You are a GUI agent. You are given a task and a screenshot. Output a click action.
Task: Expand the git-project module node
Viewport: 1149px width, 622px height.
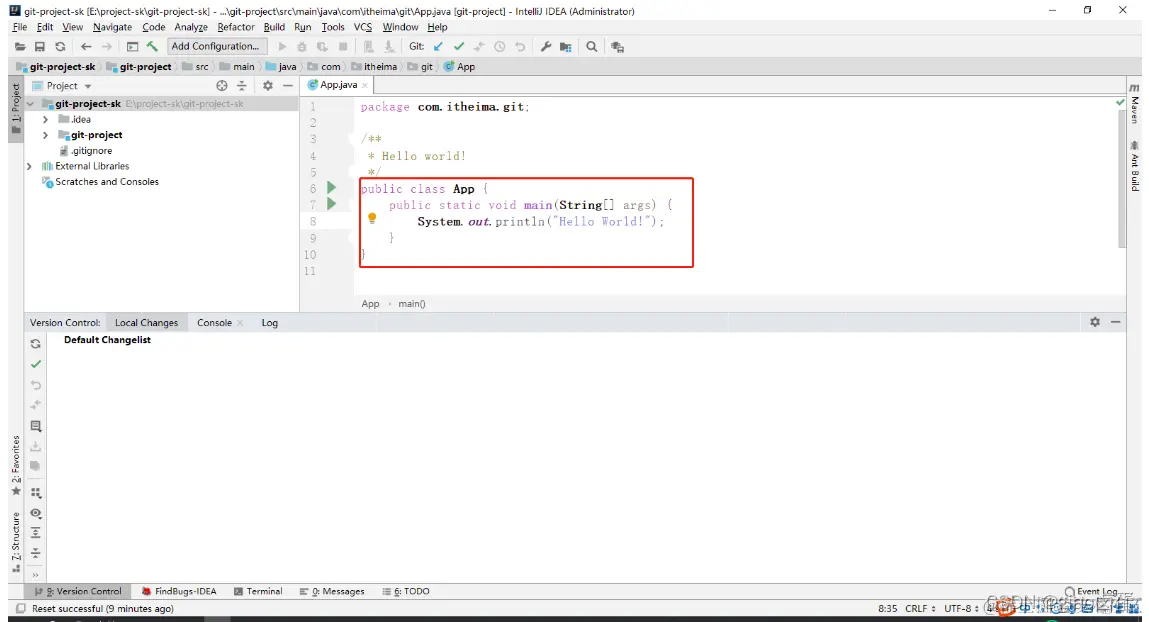click(x=45, y=135)
